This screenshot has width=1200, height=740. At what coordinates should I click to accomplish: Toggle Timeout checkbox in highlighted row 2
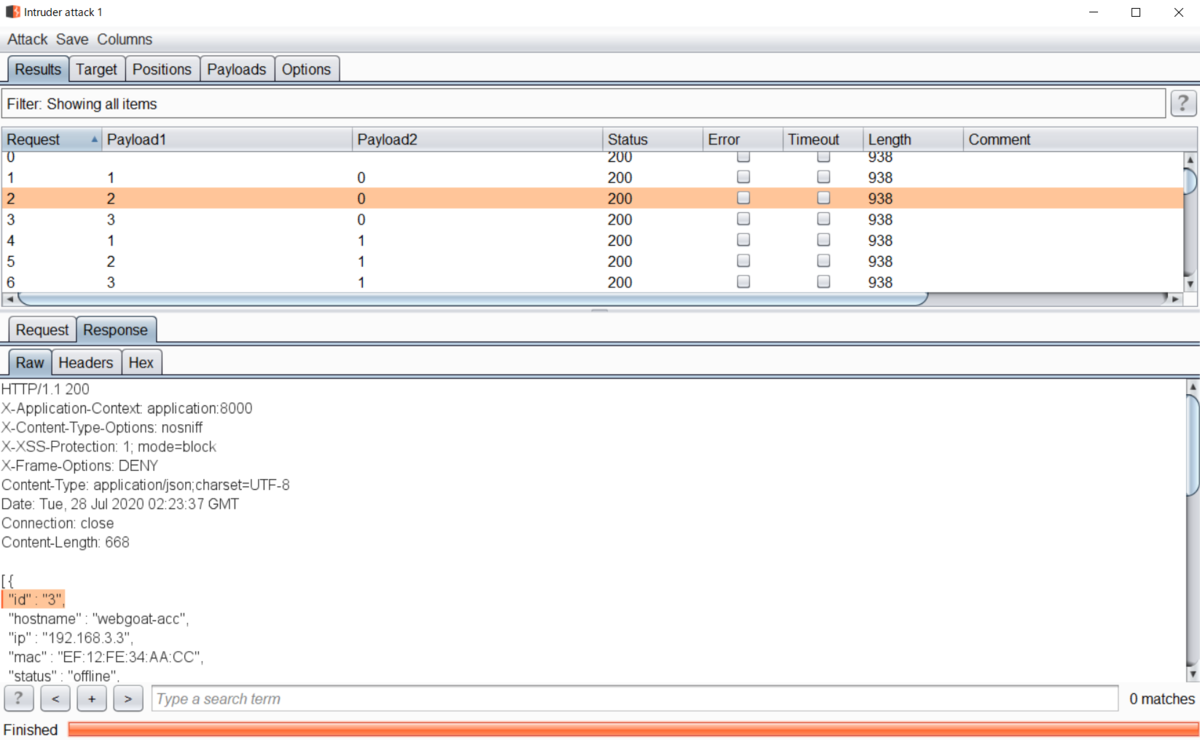[823, 198]
